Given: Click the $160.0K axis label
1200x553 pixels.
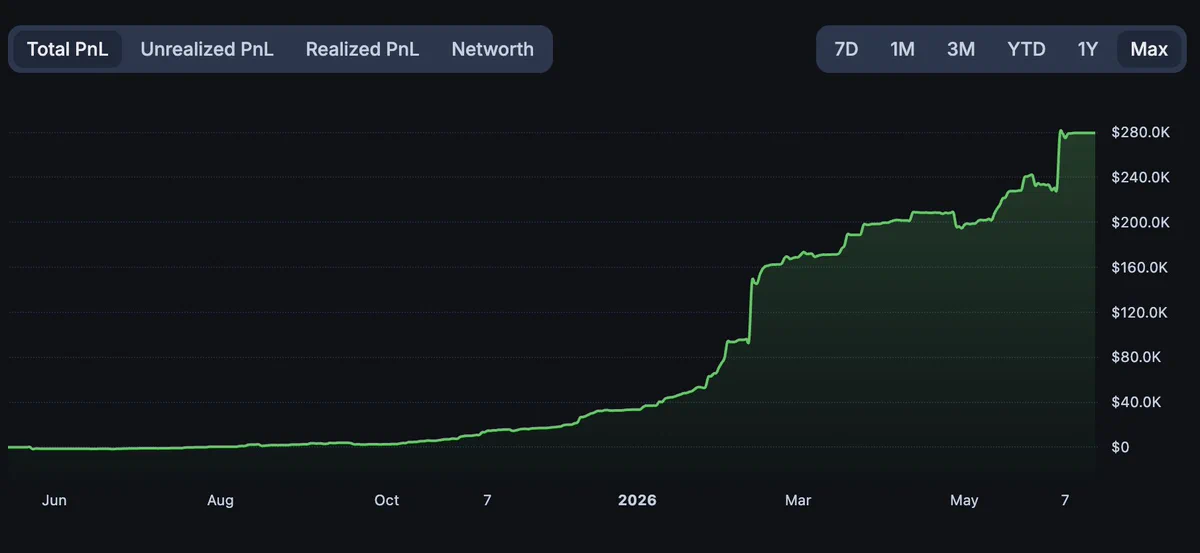Looking at the screenshot, I should (1140, 267).
